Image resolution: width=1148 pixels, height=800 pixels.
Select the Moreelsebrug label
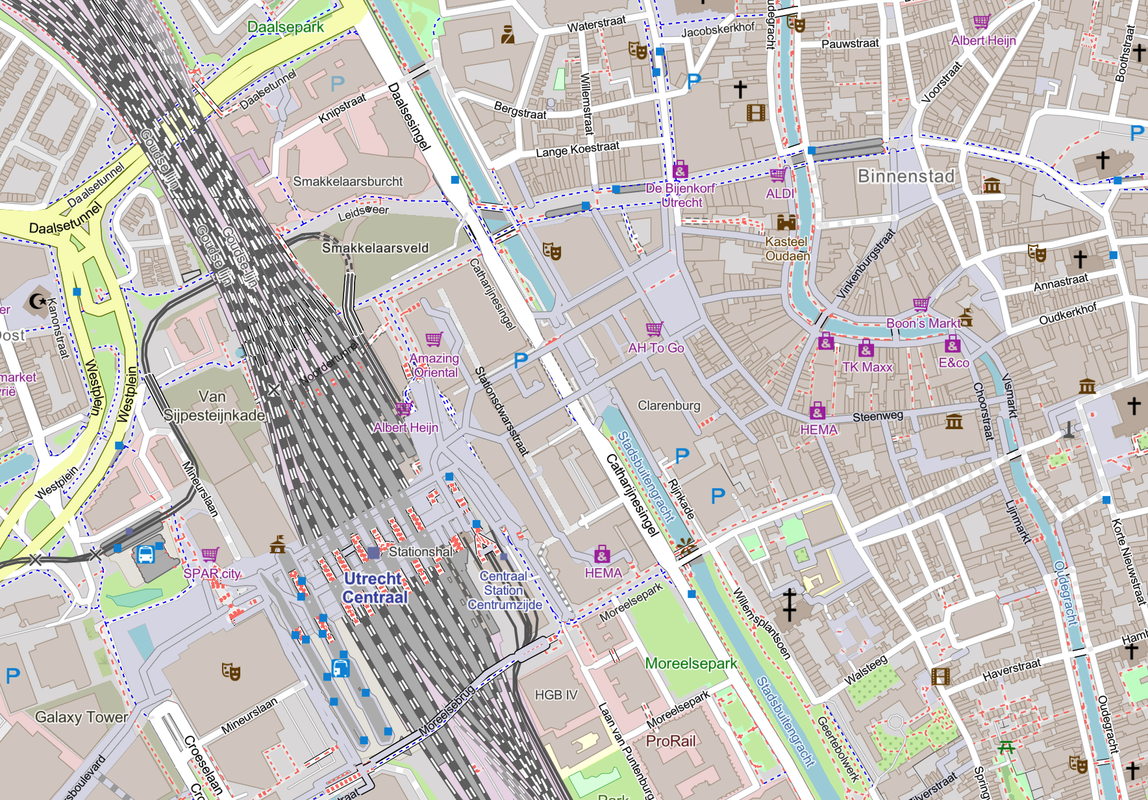click(x=448, y=709)
